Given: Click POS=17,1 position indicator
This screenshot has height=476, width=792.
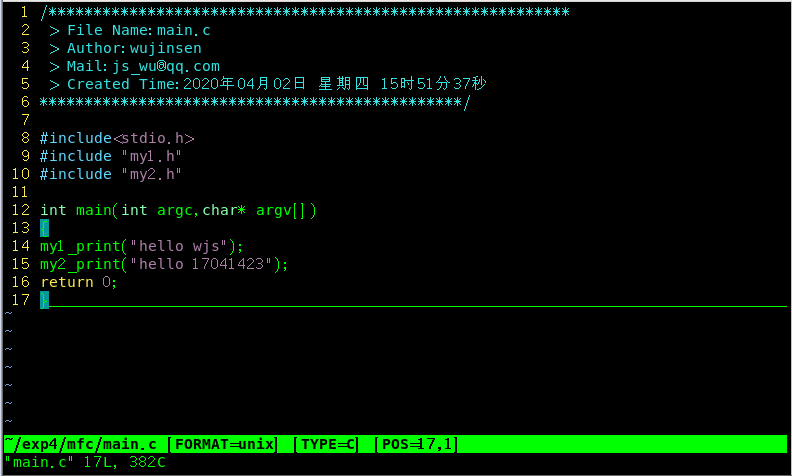Looking at the screenshot, I should click(x=415, y=444).
